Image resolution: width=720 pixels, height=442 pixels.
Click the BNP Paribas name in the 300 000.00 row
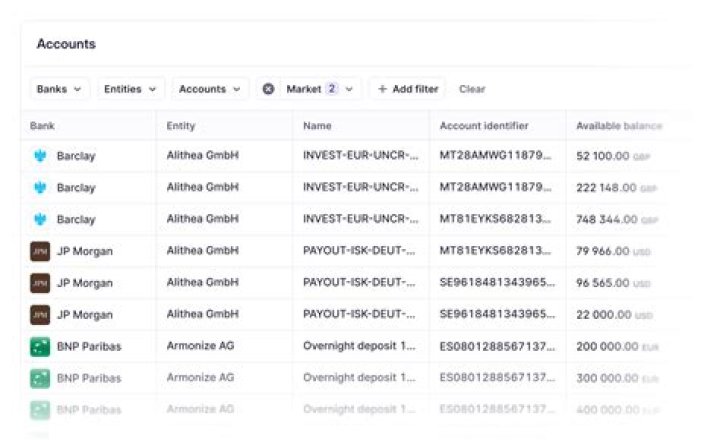point(89,378)
